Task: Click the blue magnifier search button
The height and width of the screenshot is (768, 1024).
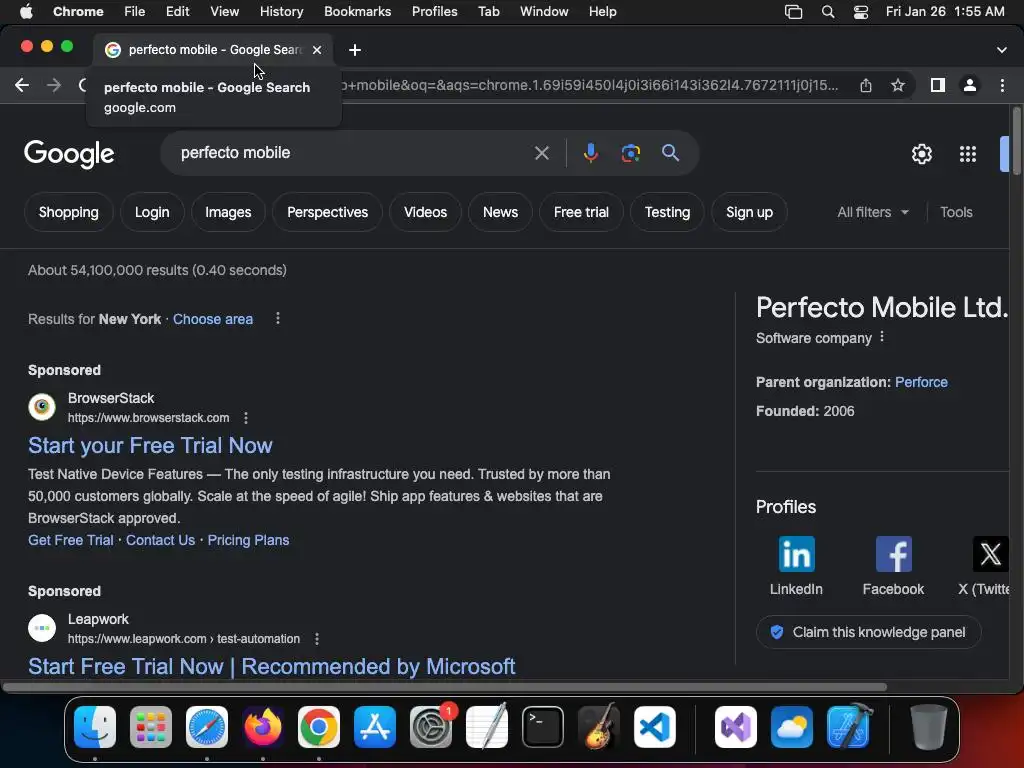Action: (x=670, y=153)
